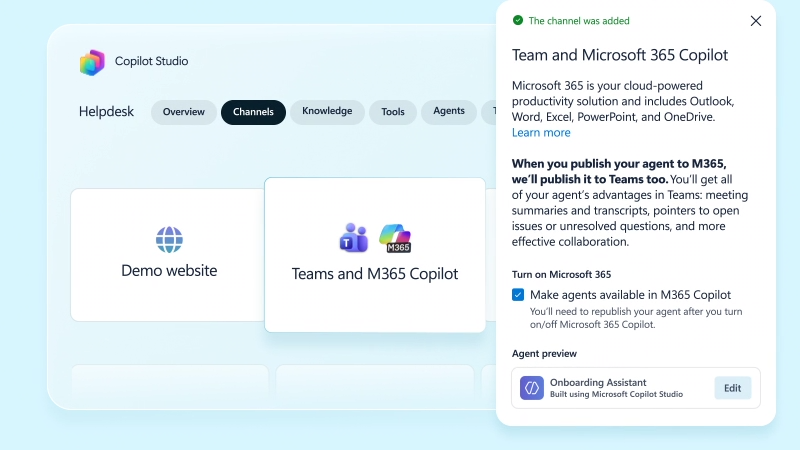Click the 'Agent preview' label
This screenshot has height=450, width=800.
(544, 354)
